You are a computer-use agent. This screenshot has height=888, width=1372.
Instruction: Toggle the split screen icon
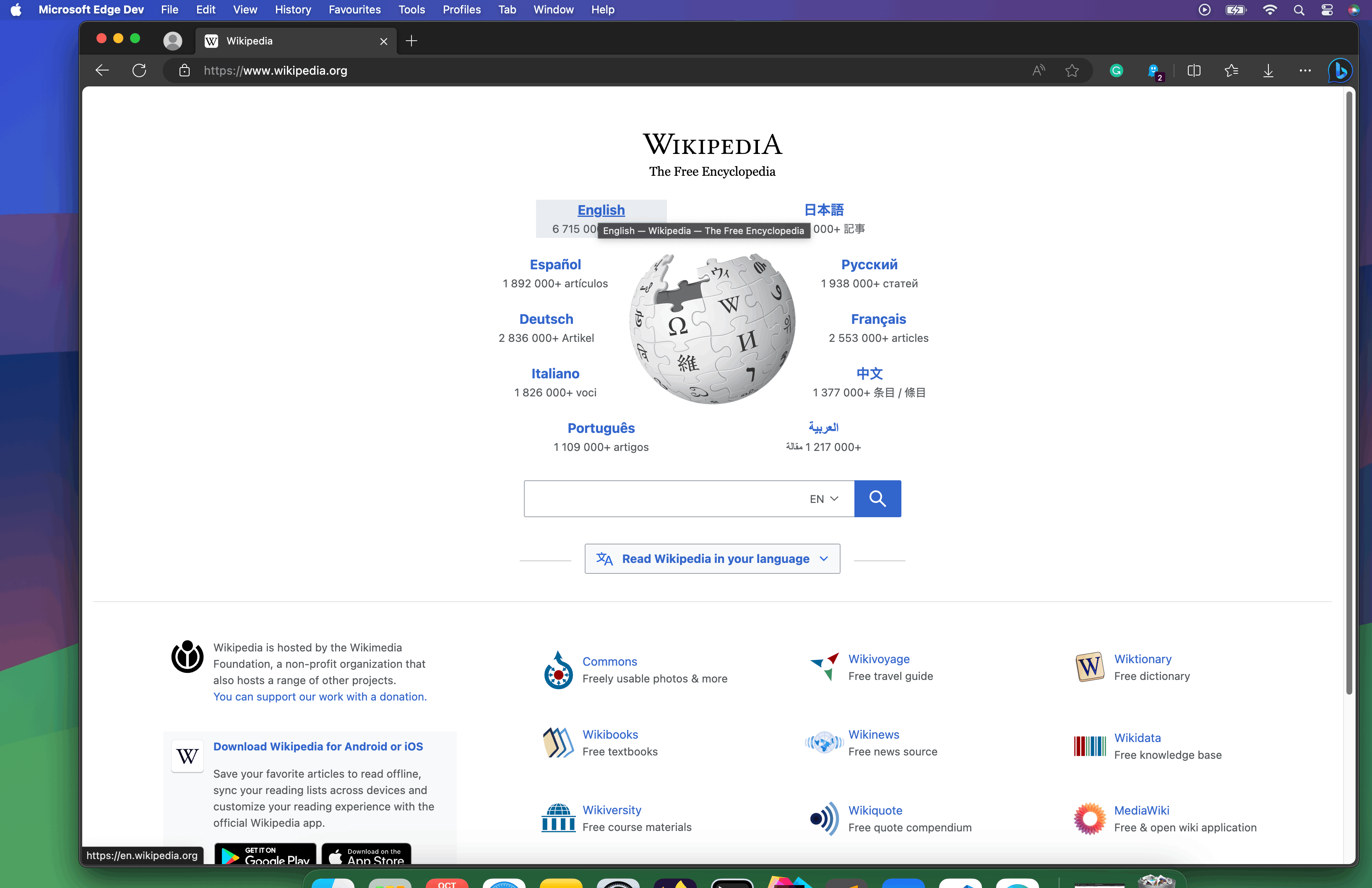click(x=1194, y=70)
